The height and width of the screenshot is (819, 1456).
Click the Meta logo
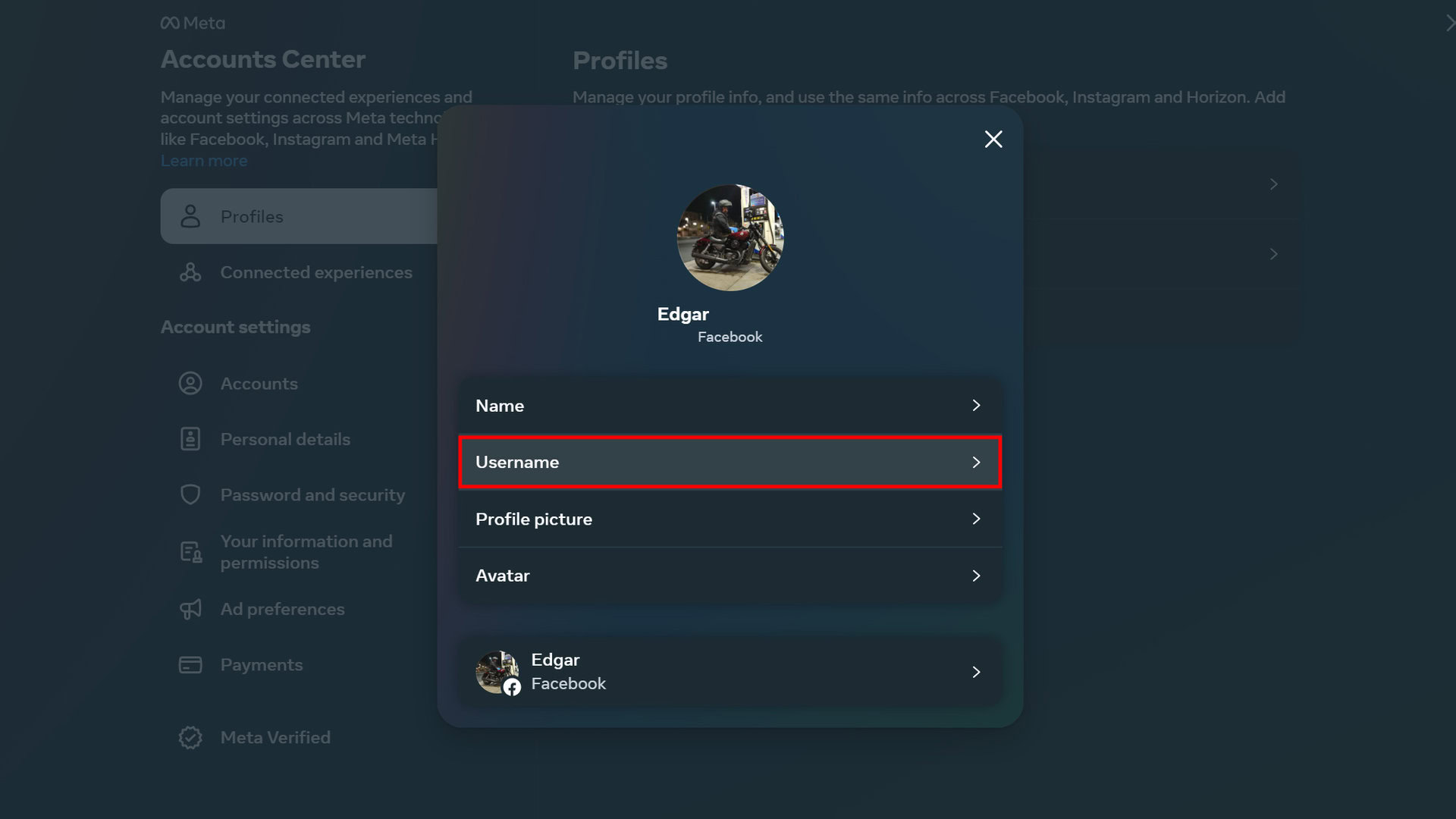point(193,23)
